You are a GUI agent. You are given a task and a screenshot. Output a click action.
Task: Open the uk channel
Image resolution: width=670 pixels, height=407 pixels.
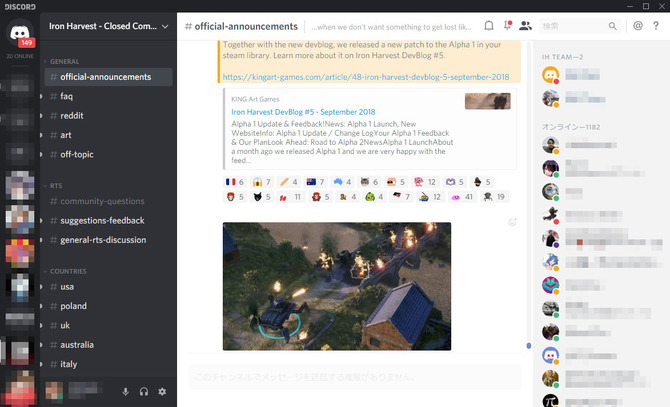point(108,325)
